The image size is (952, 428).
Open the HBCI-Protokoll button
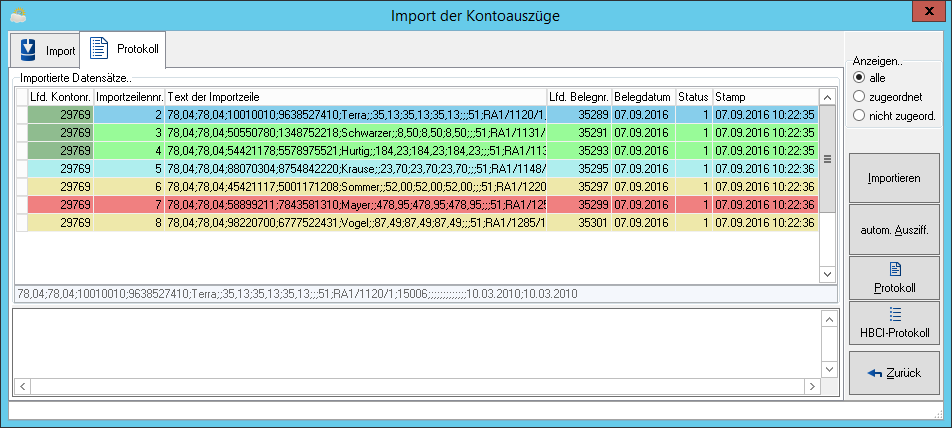tap(894, 324)
